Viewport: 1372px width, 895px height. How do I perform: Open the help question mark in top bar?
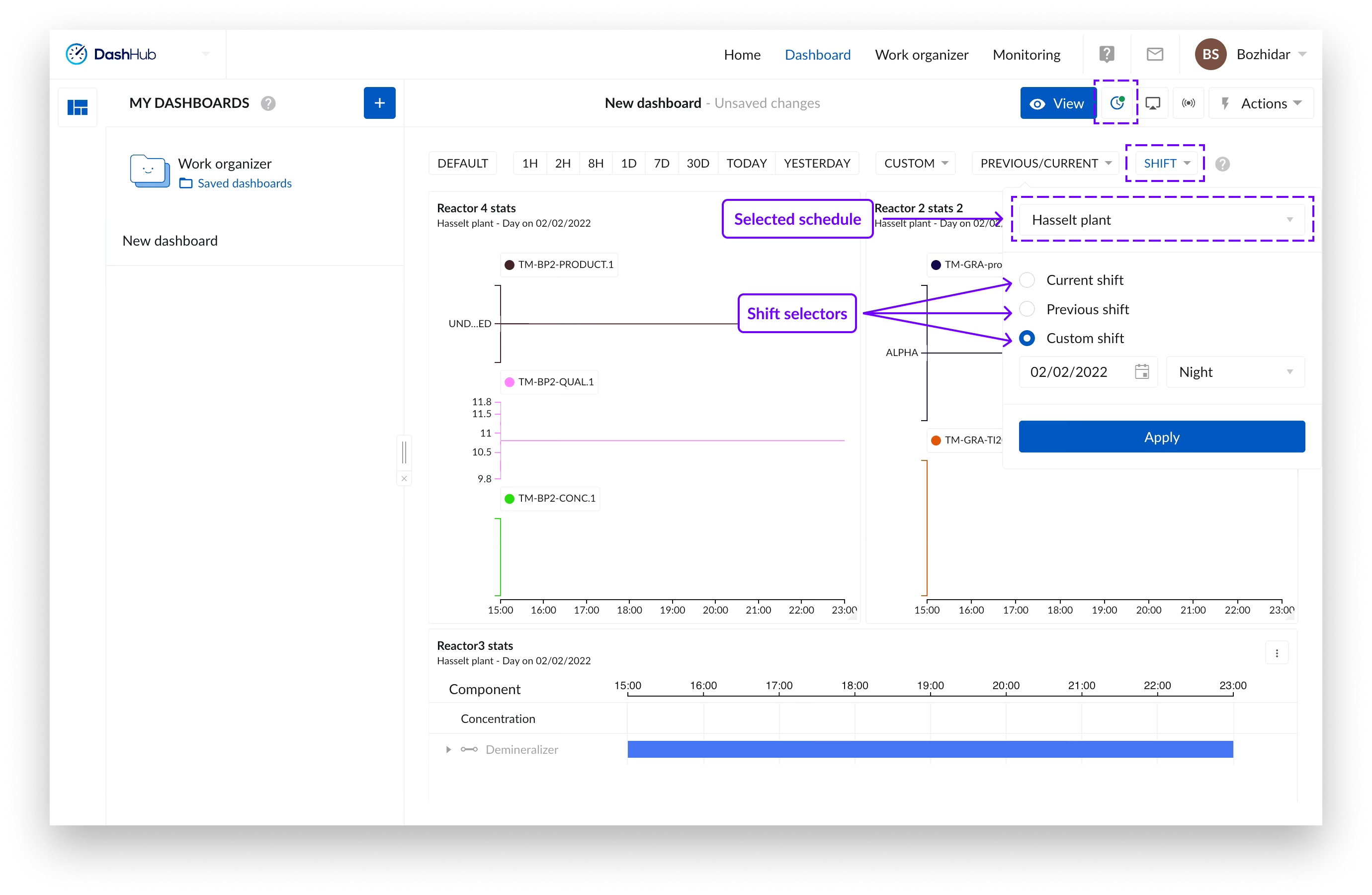coord(1106,54)
